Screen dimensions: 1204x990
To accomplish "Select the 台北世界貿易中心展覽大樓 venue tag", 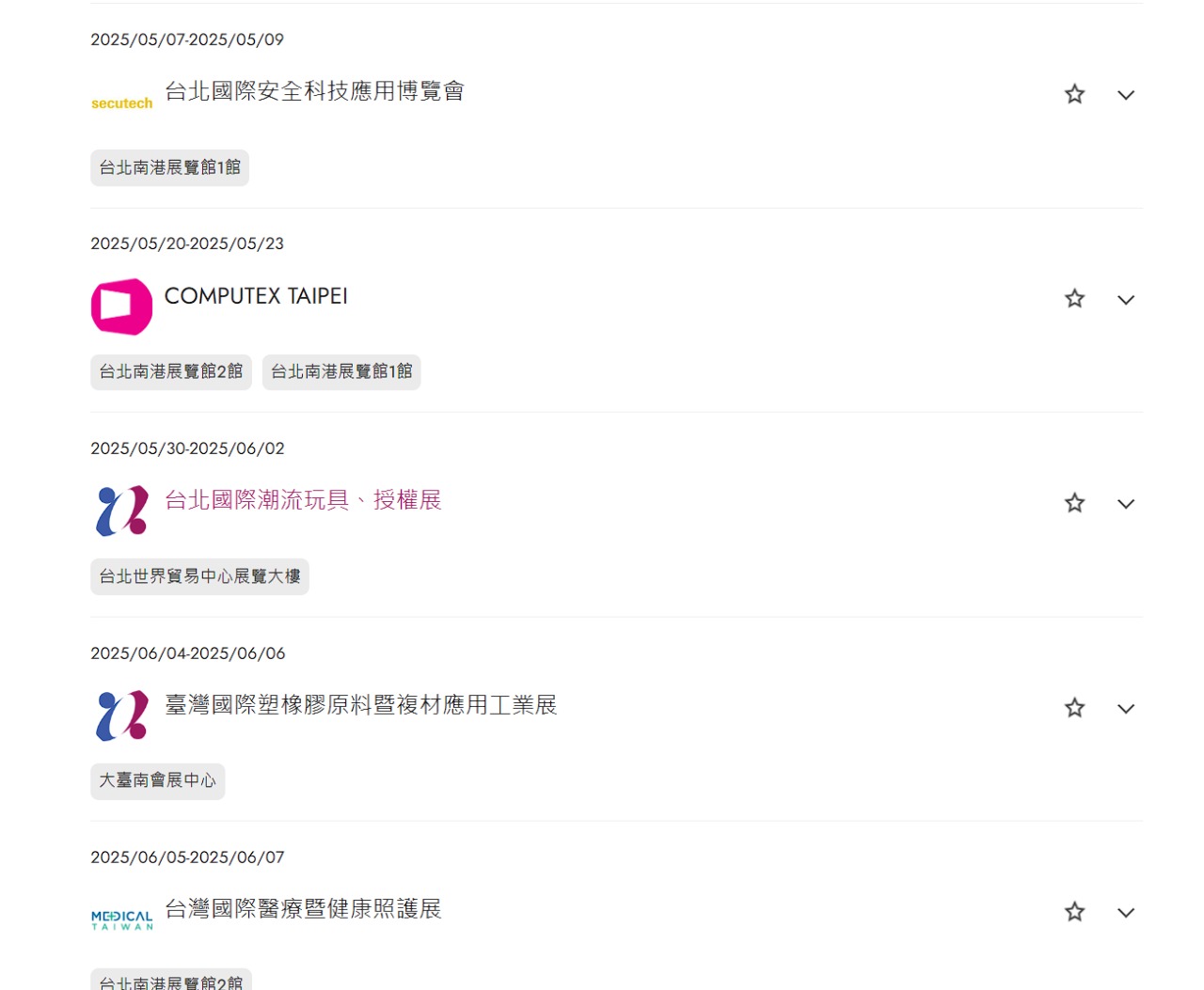I will (199, 576).
